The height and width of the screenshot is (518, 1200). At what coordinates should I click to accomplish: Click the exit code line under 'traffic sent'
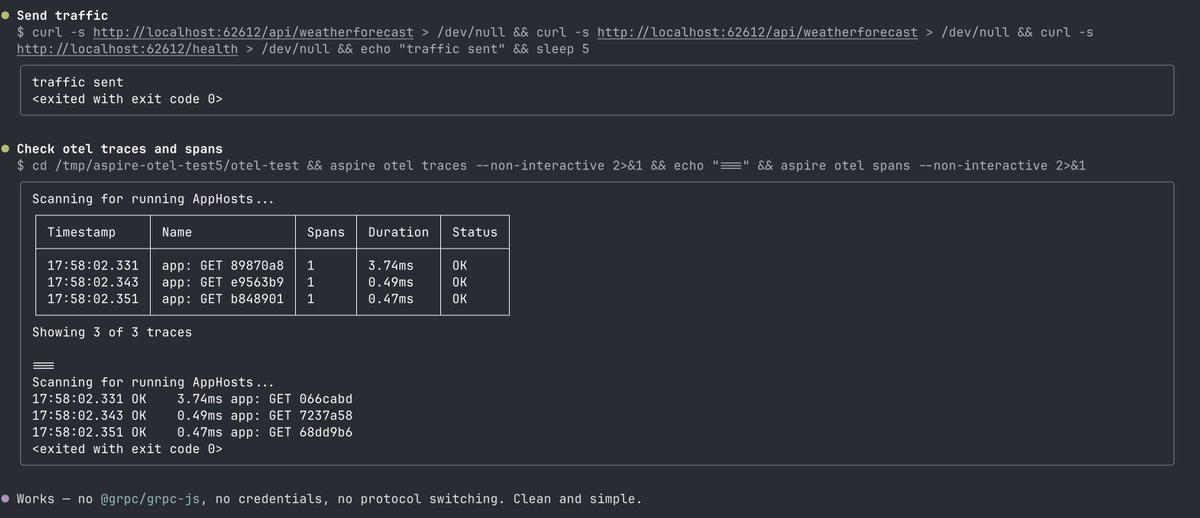tap(127, 99)
